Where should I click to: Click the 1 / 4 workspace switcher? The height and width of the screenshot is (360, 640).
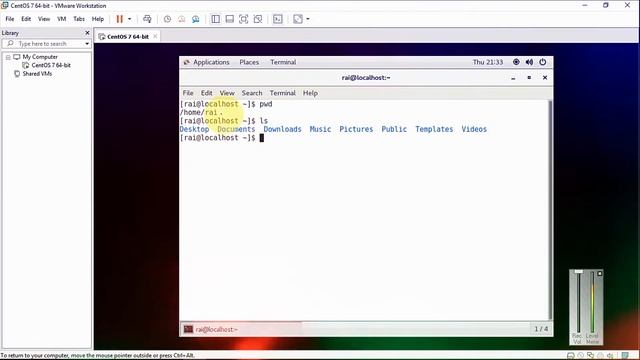pos(541,329)
